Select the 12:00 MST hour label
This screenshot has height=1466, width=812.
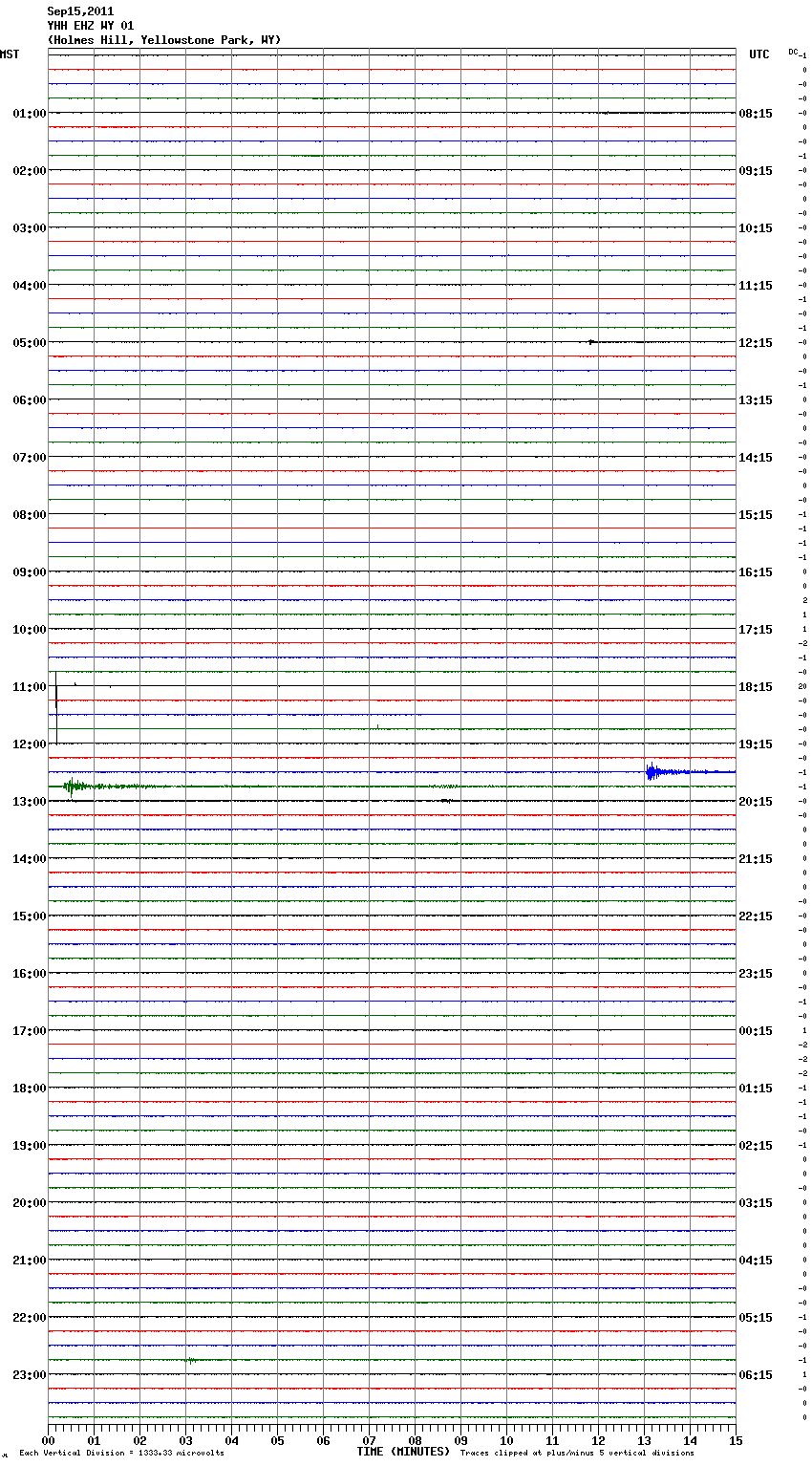click(x=29, y=744)
